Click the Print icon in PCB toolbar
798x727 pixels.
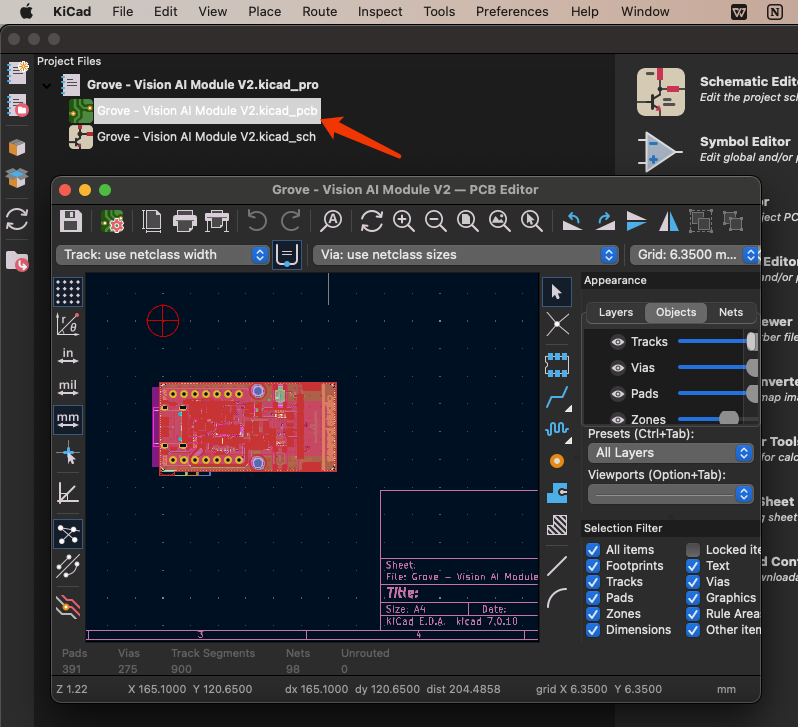click(184, 221)
